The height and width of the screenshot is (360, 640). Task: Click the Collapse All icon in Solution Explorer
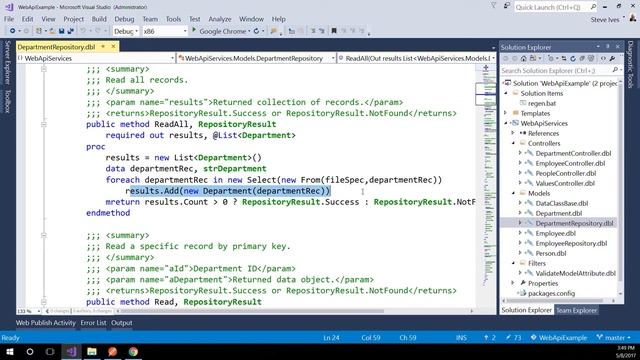pos(582,59)
